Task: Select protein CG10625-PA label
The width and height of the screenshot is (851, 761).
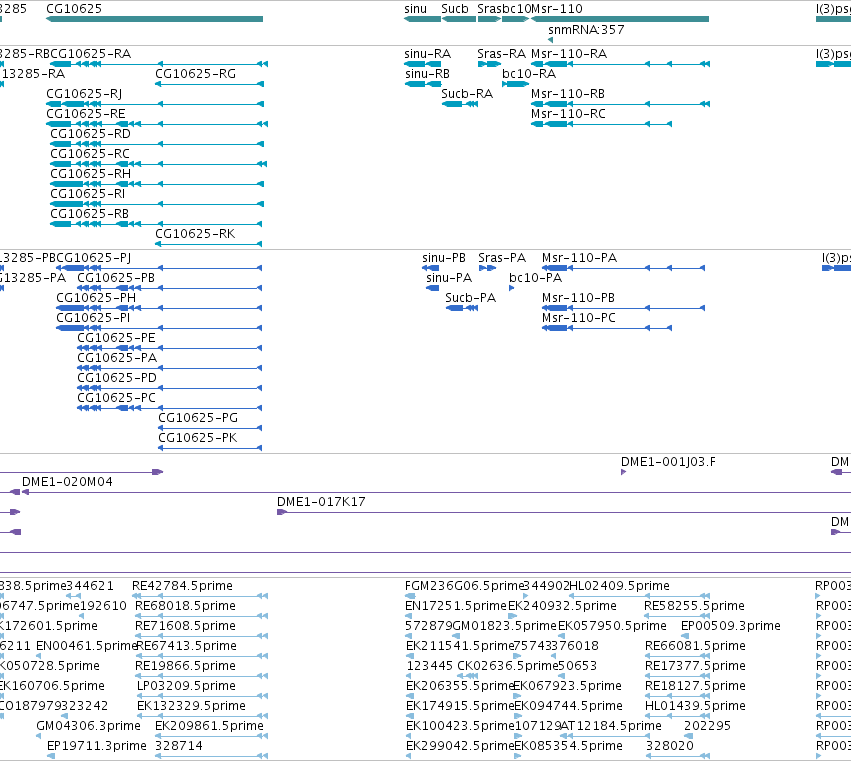Action: click(x=117, y=358)
